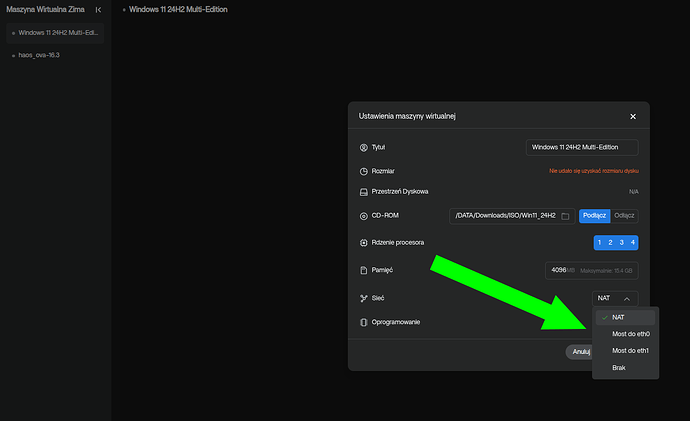Set processor cores to 3
The width and height of the screenshot is (690, 421).
tap(621, 243)
